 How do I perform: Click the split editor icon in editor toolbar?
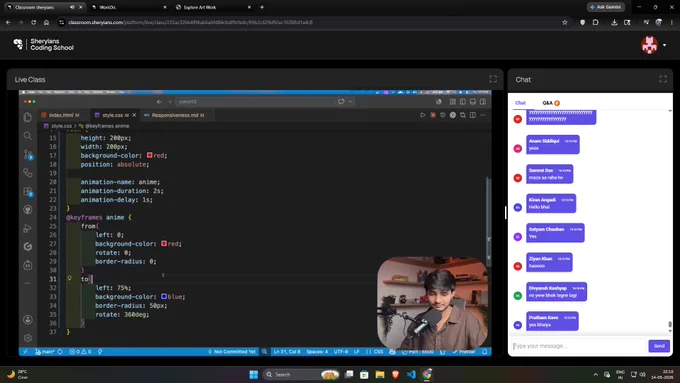473,115
